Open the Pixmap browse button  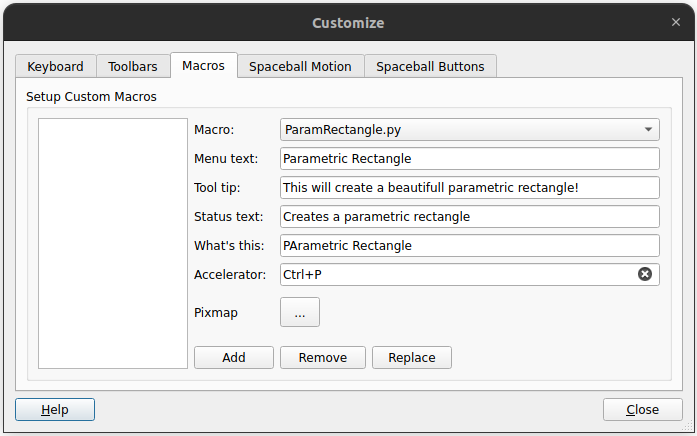[300, 312]
